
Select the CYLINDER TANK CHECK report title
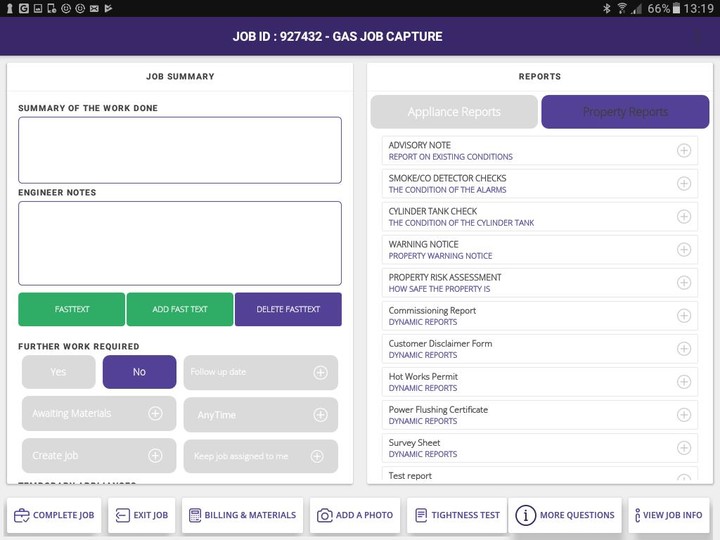tap(433, 211)
